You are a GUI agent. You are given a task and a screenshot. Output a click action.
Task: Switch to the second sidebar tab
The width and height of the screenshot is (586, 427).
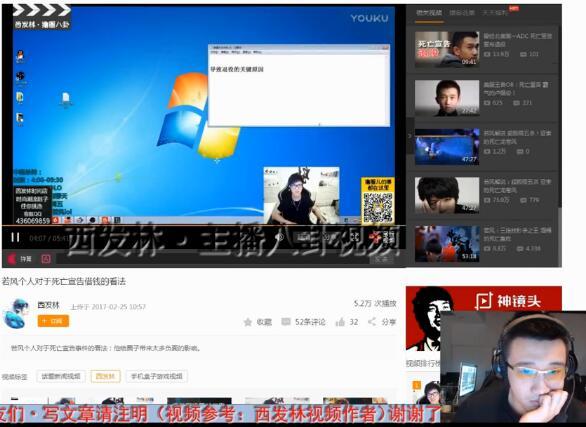pyautogui.click(x=462, y=13)
